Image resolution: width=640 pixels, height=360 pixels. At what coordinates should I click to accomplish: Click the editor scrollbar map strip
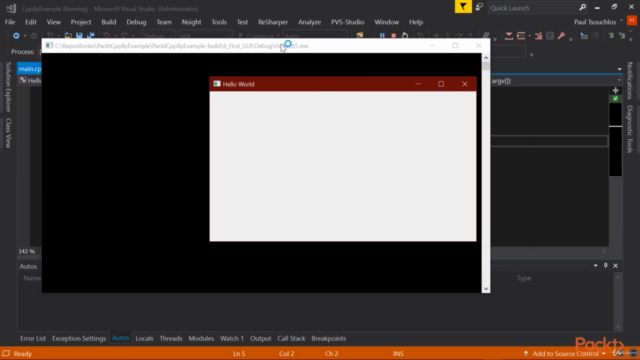pos(616,140)
